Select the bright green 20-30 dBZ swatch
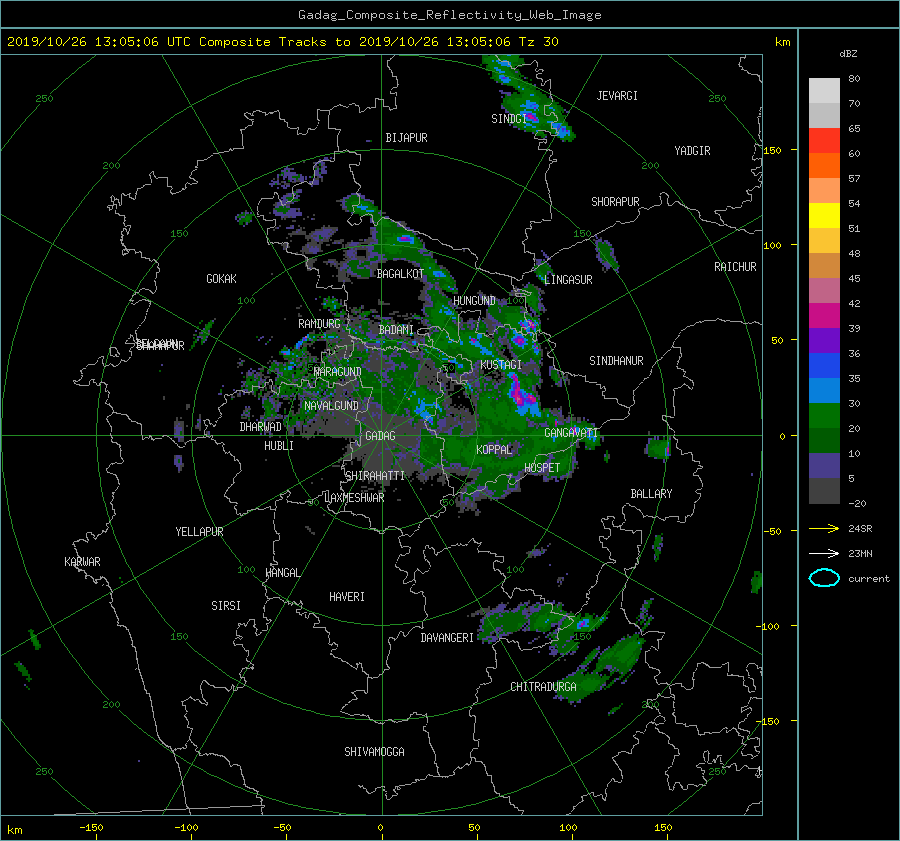This screenshot has height=841, width=900. [x=824, y=415]
